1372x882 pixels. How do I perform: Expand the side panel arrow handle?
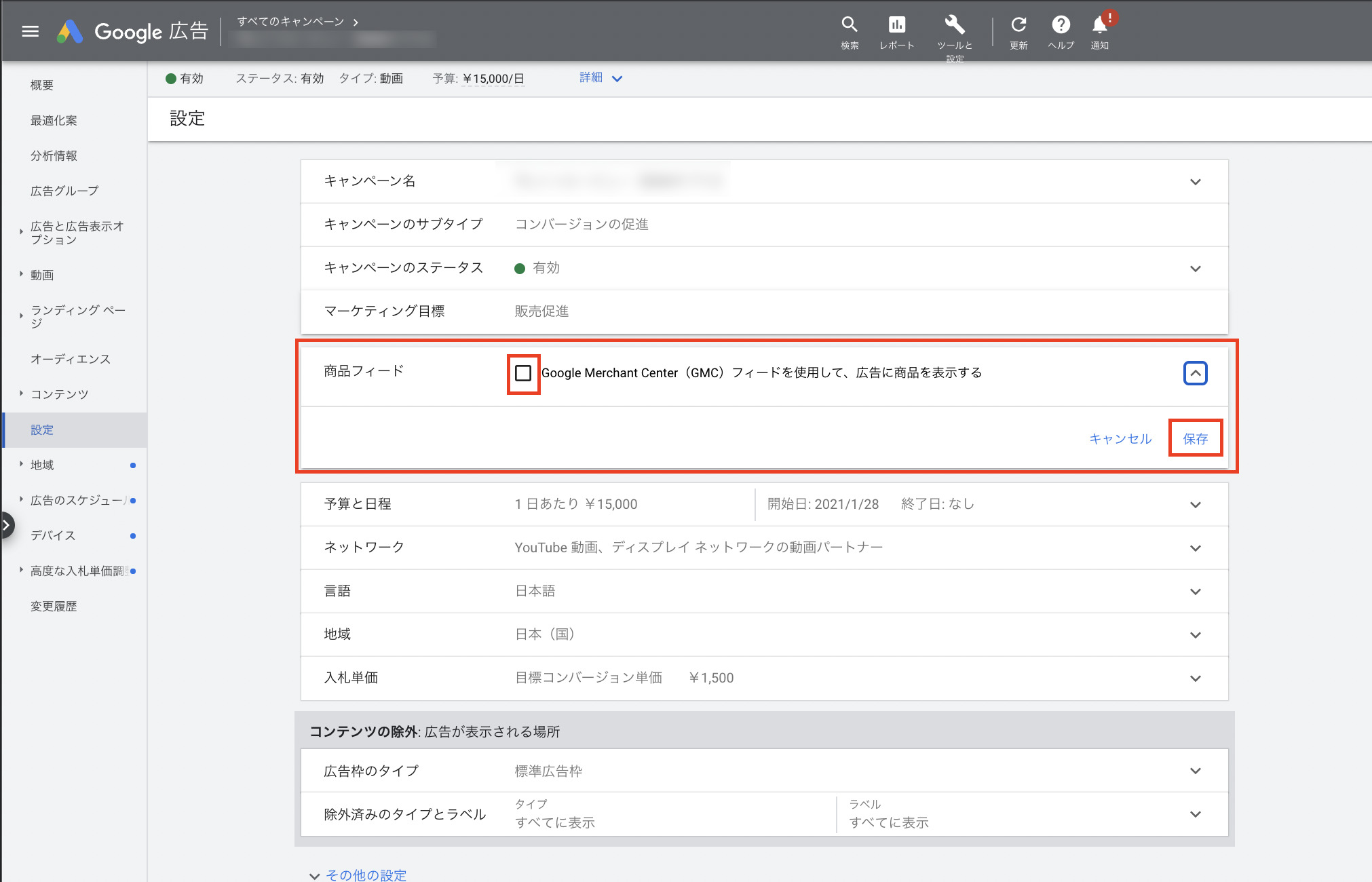[x=7, y=524]
